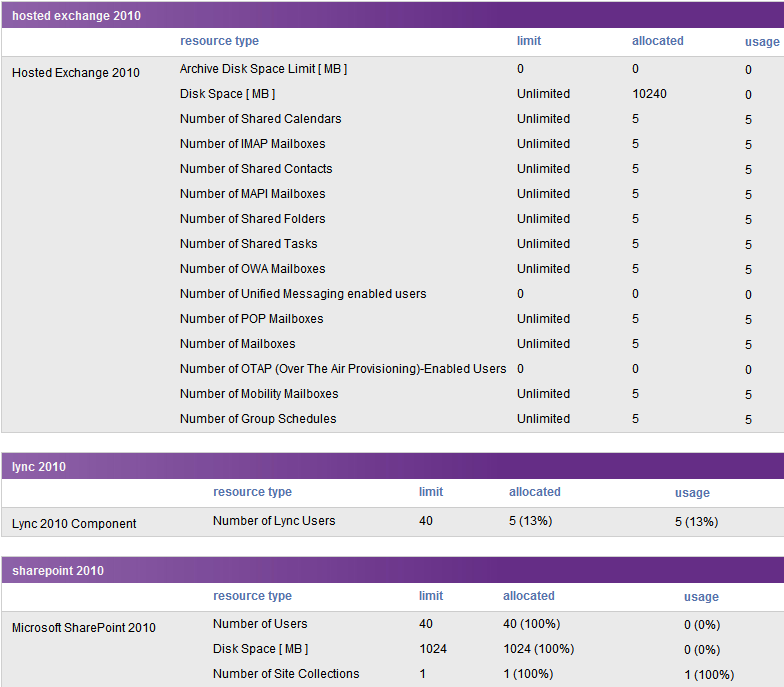Click Number of Users usage '0 (0%)'

[702, 625]
